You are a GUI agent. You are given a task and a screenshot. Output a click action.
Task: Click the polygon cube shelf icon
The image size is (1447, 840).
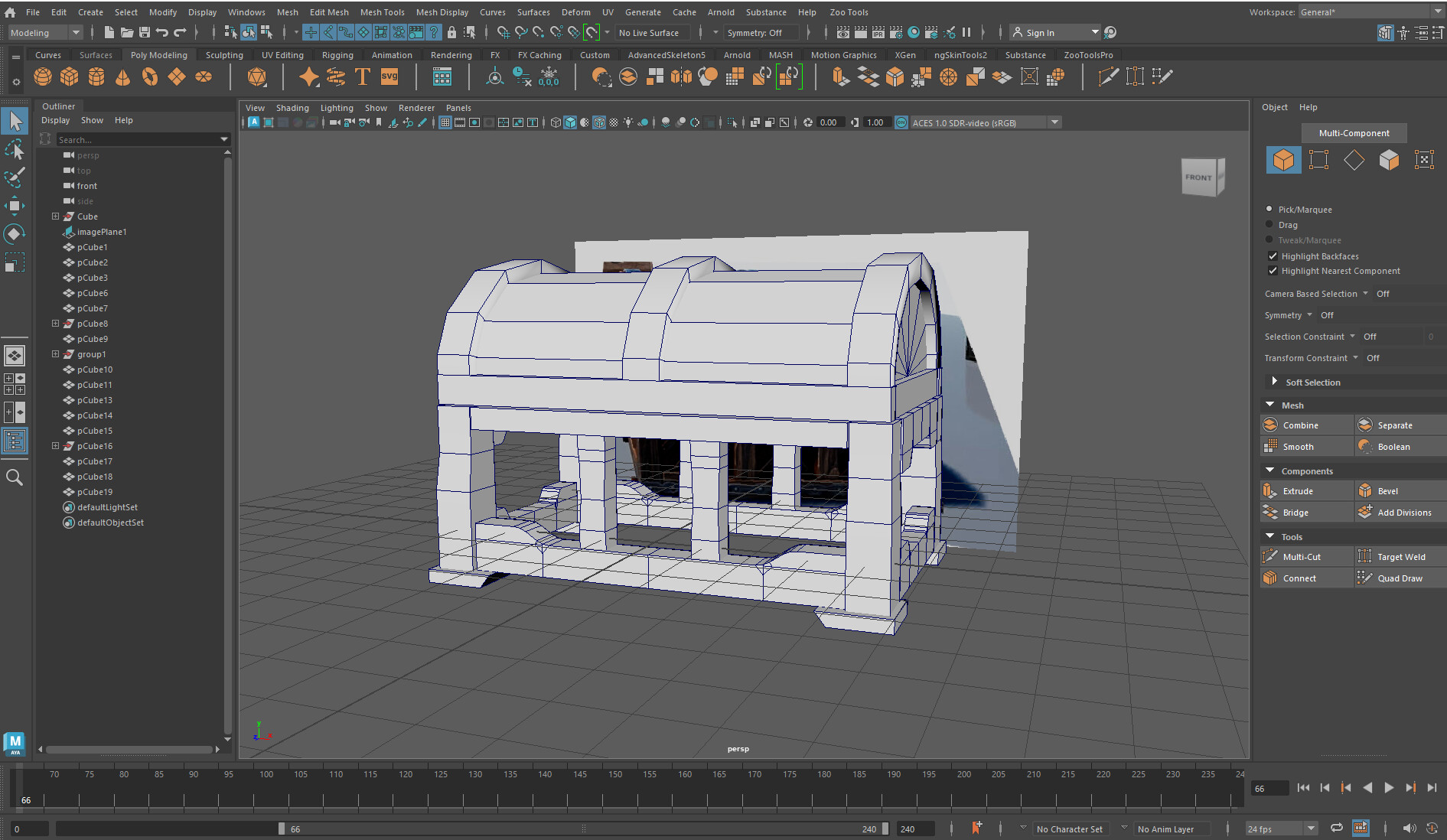[70, 77]
